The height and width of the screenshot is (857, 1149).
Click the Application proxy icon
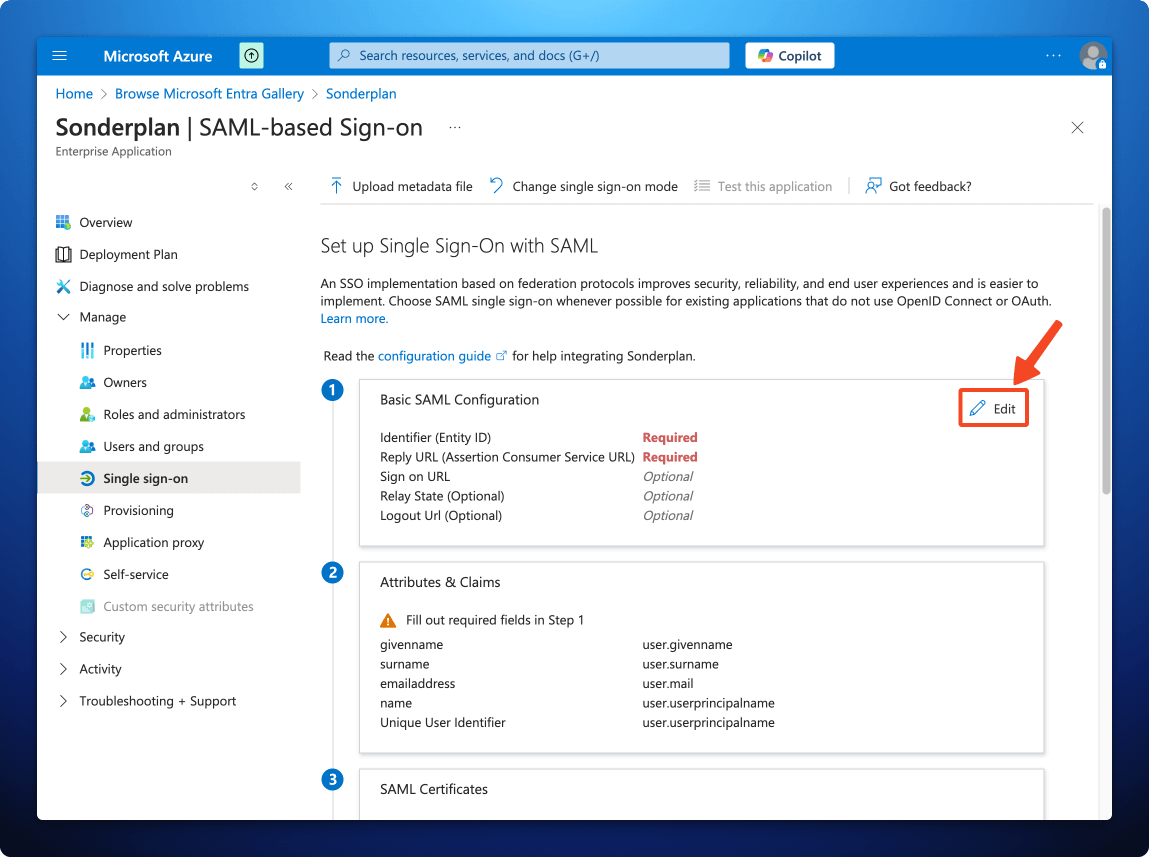coord(87,542)
